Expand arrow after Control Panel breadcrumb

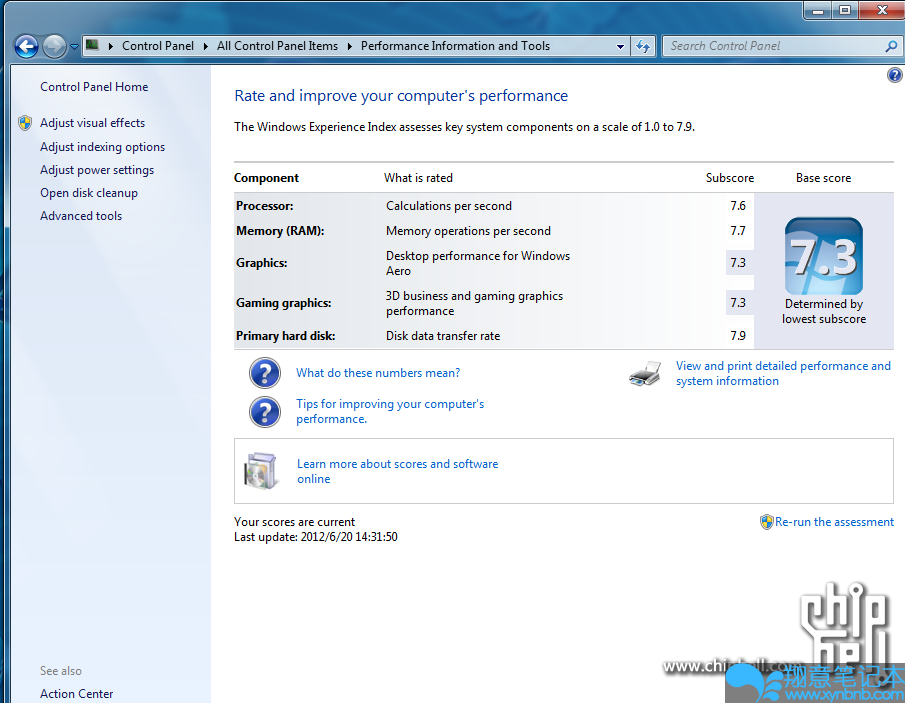tap(205, 46)
